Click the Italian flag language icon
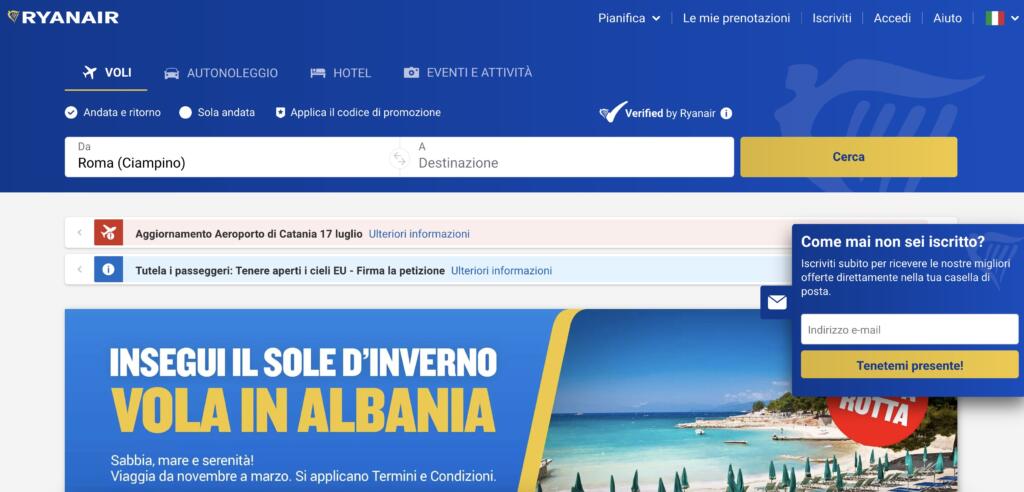1024x492 pixels. pyautogui.click(x=995, y=18)
